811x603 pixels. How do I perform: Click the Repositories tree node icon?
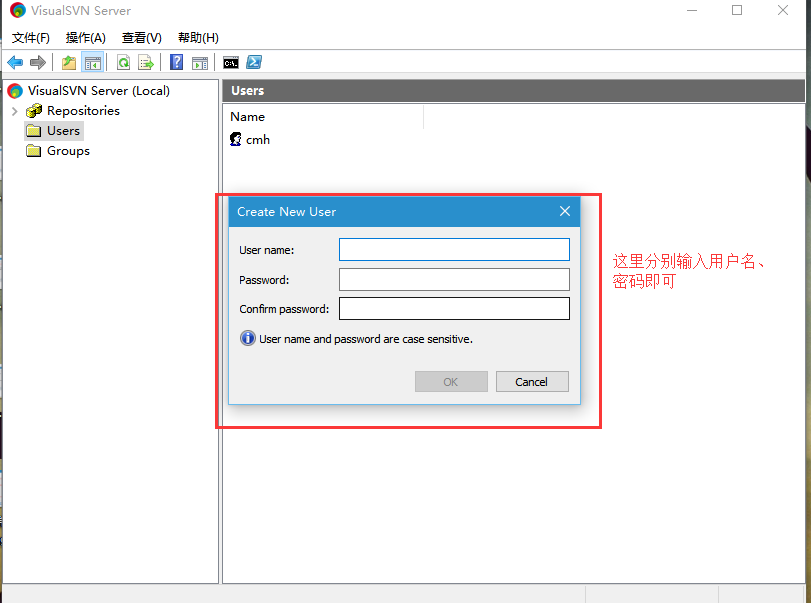click(x=34, y=111)
